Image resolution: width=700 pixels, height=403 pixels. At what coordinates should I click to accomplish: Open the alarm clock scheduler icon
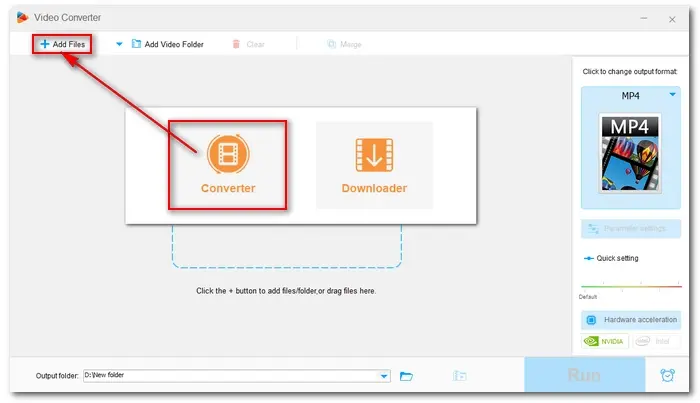(667, 375)
